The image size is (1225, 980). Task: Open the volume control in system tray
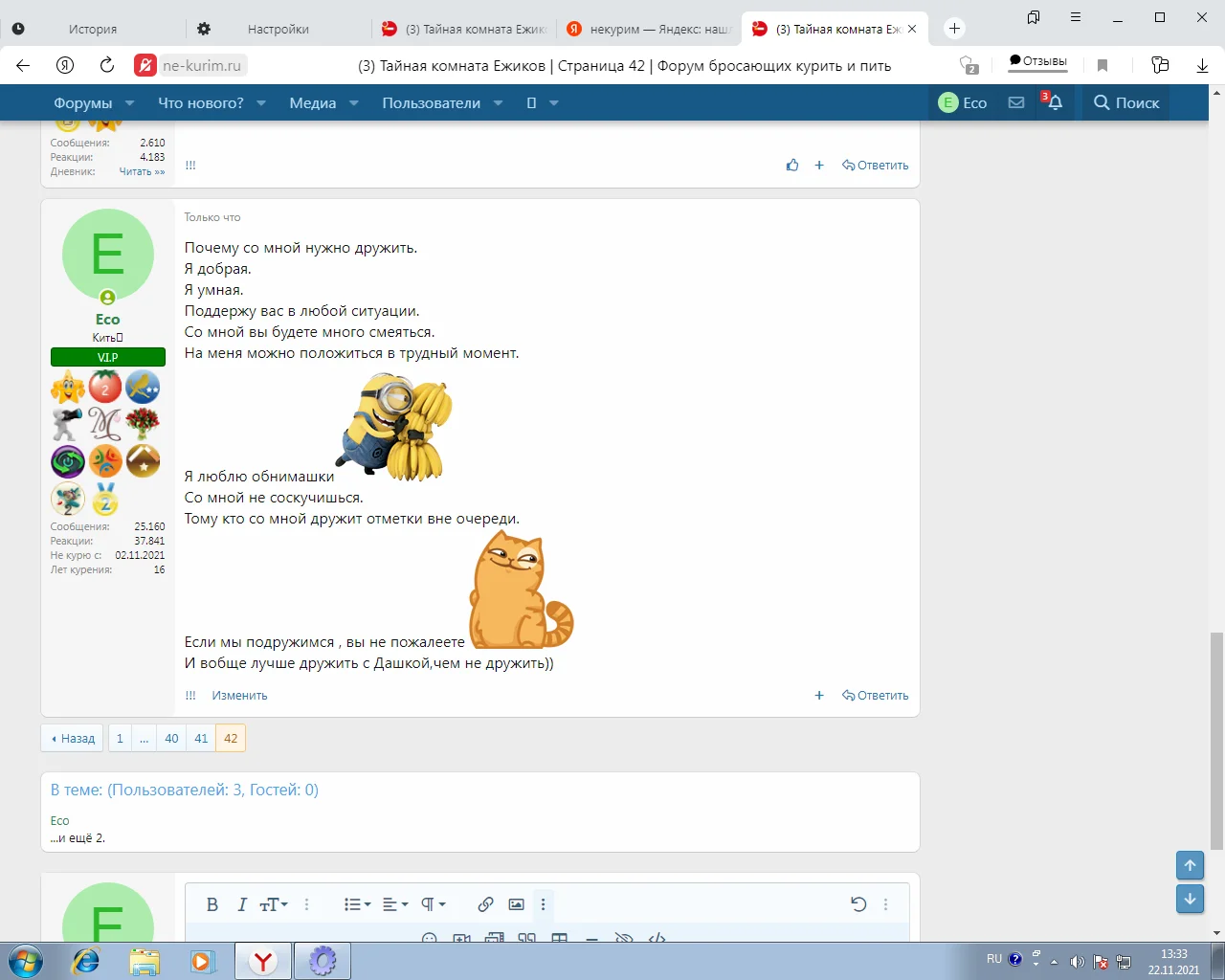1077,962
